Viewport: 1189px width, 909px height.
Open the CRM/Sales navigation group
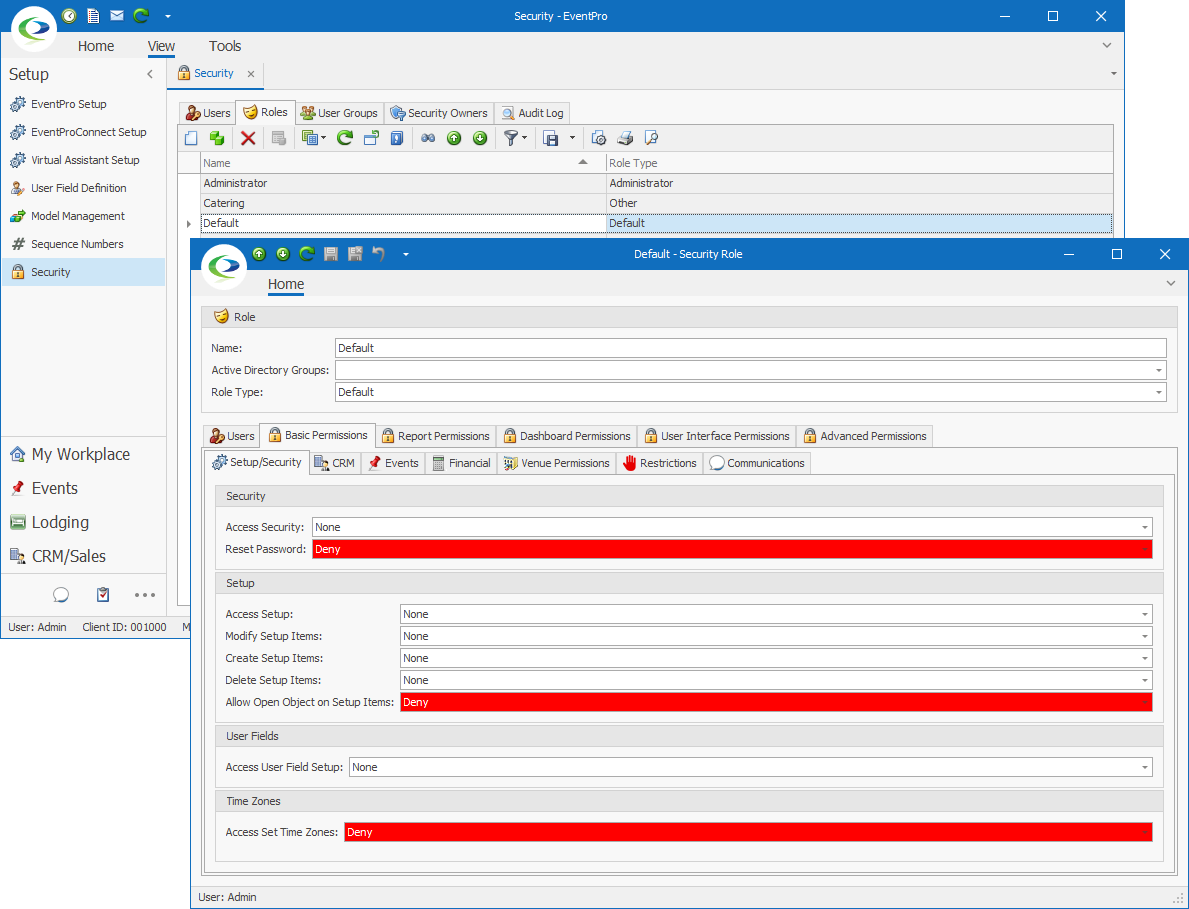click(x=83, y=556)
